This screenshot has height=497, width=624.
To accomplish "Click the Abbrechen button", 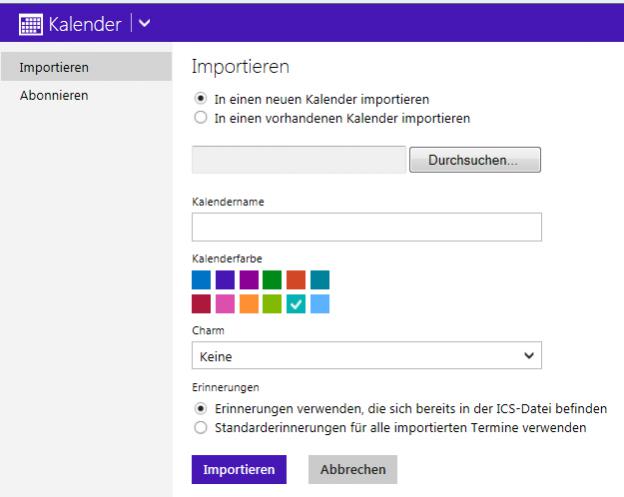I will coord(353,470).
